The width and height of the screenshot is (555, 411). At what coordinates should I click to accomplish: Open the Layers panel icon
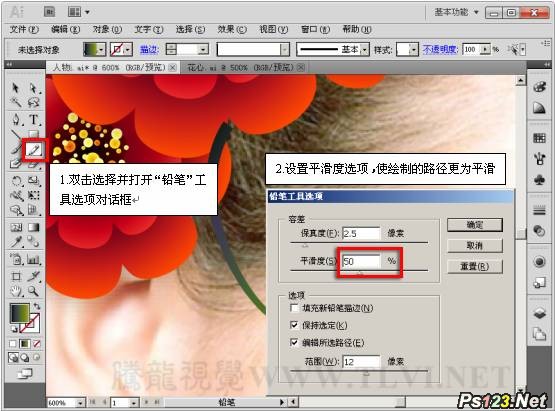539,313
